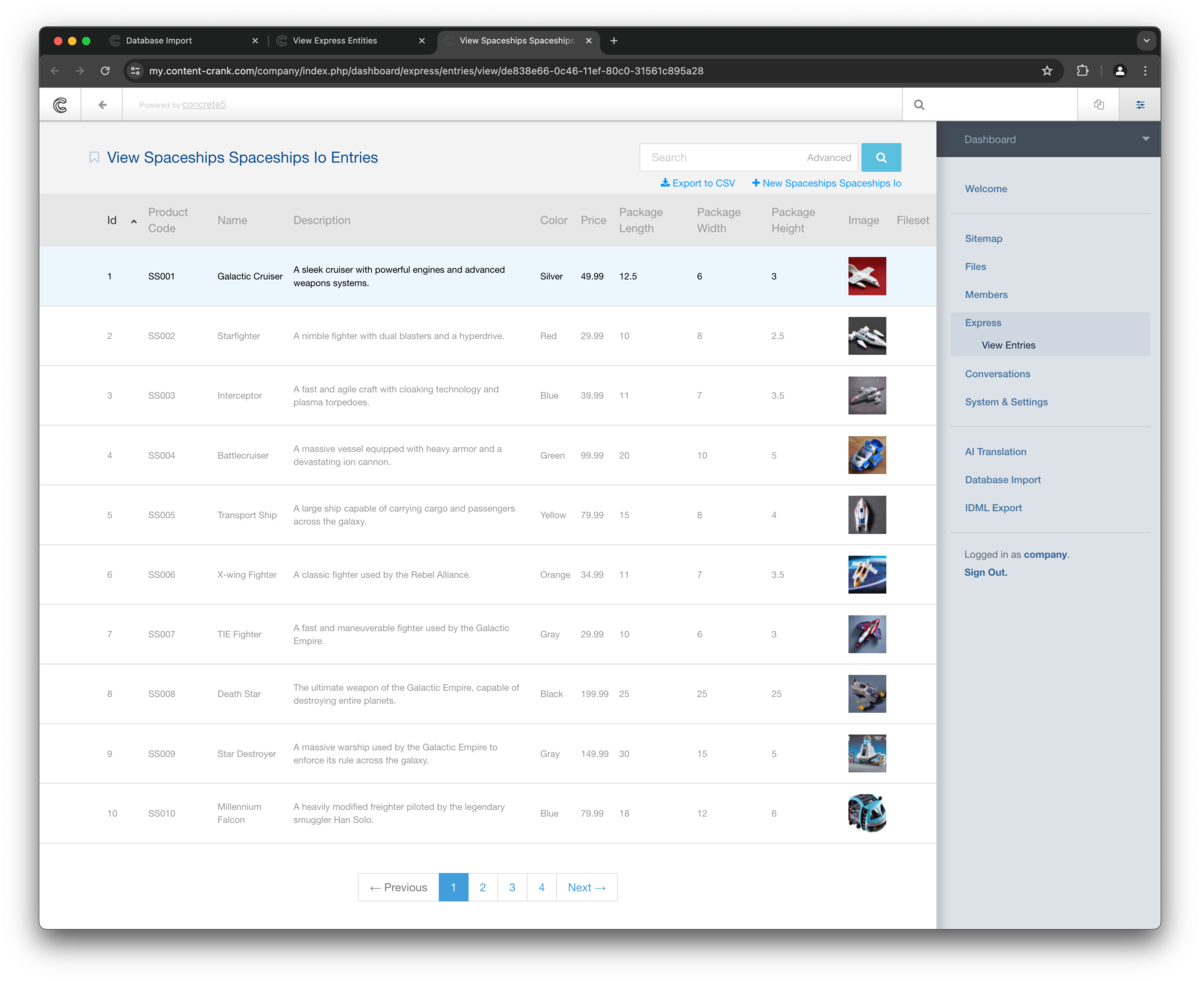Click the company username link
The image size is (1200, 981).
coord(1045,554)
